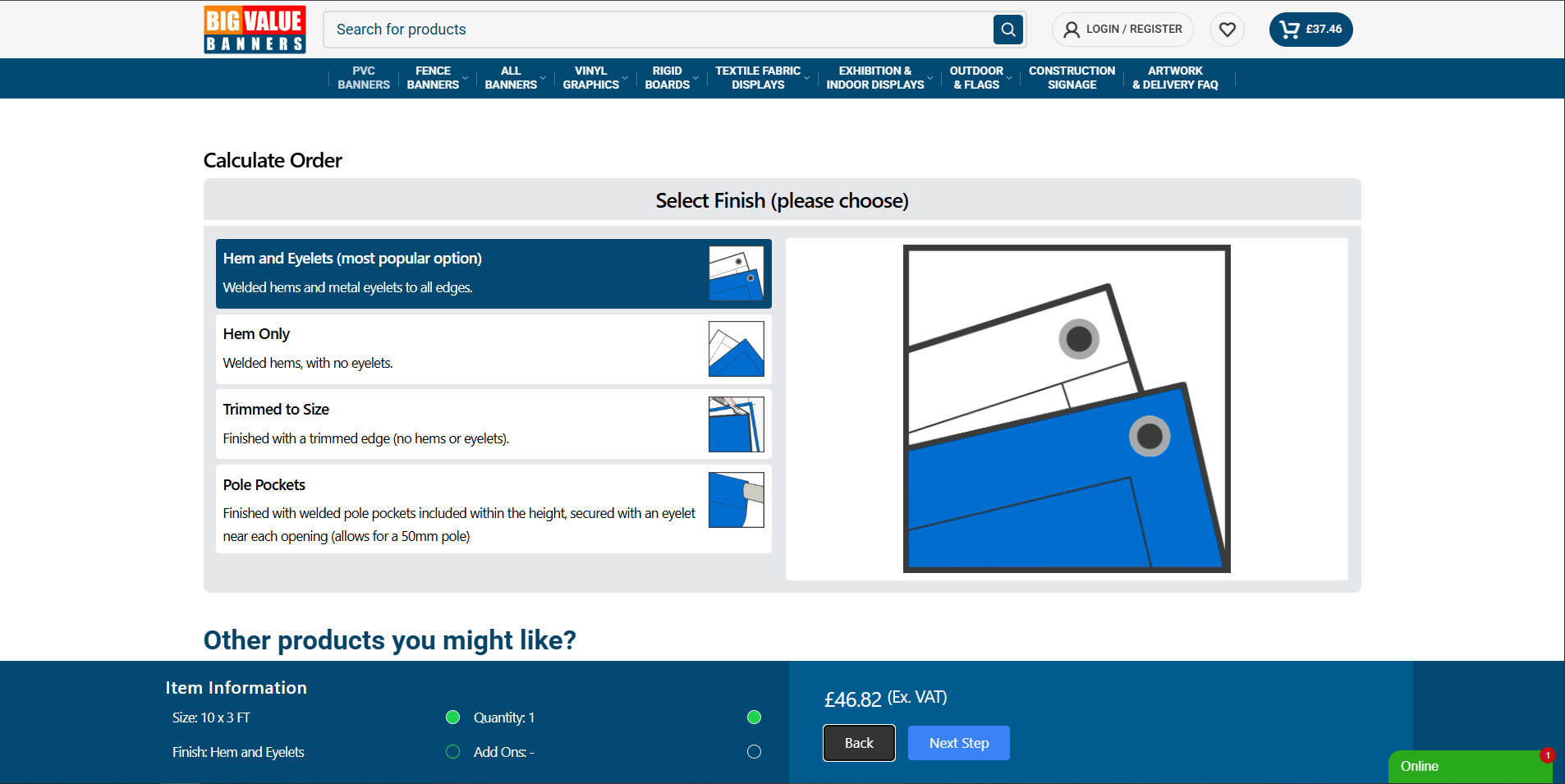Click the empty Add Ons step indicator

click(754, 752)
